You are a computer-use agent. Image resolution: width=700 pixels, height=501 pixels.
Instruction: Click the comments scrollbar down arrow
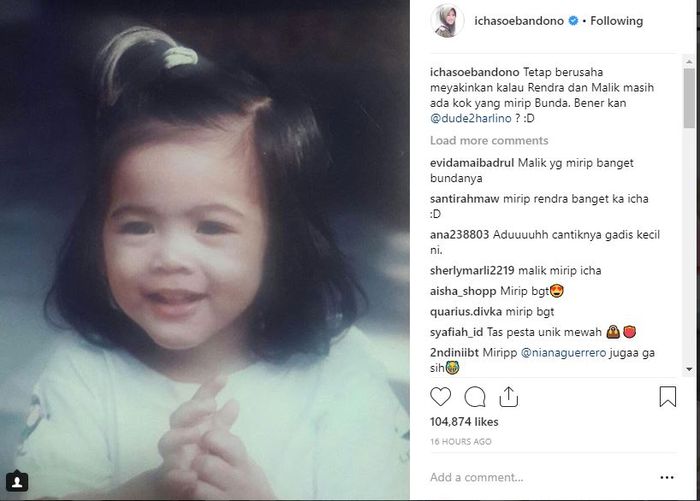click(689, 369)
